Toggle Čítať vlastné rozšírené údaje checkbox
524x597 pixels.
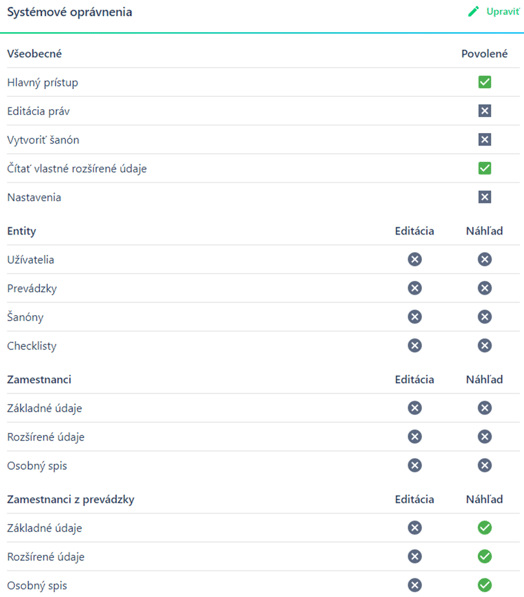pyautogui.click(x=484, y=168)
